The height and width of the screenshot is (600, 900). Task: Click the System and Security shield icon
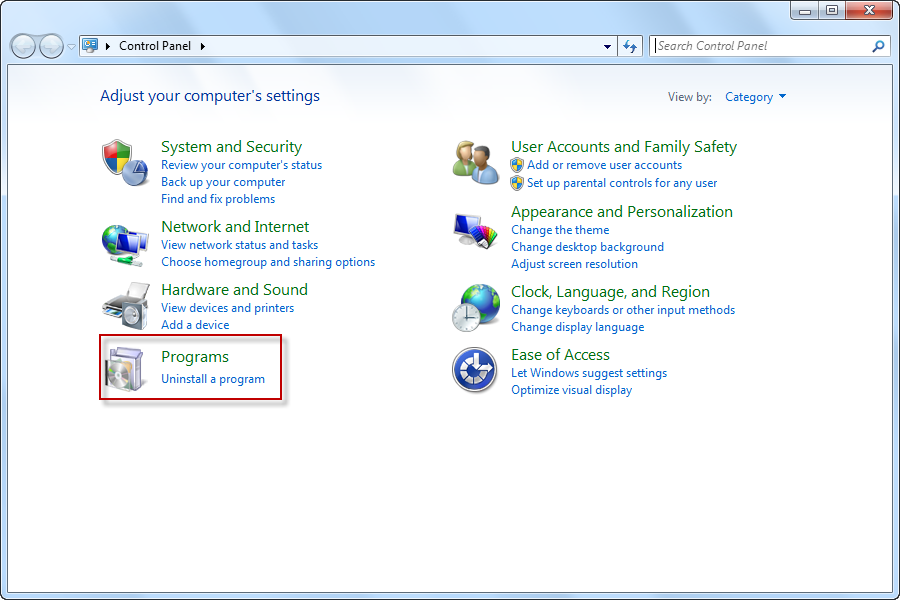[126, 162]
